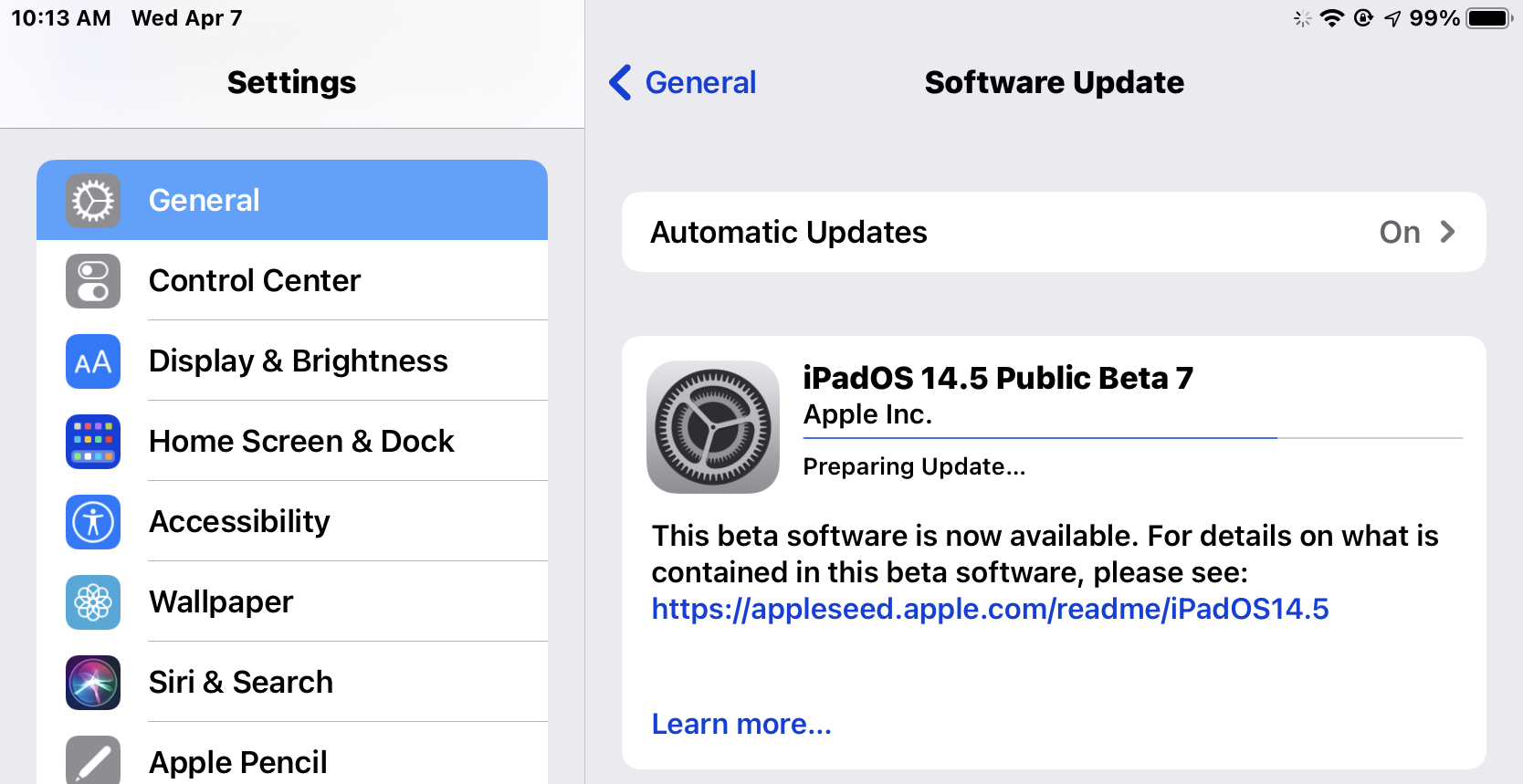
Task: Tap the '10:13 AM' clock
Action: pos(61,18)
